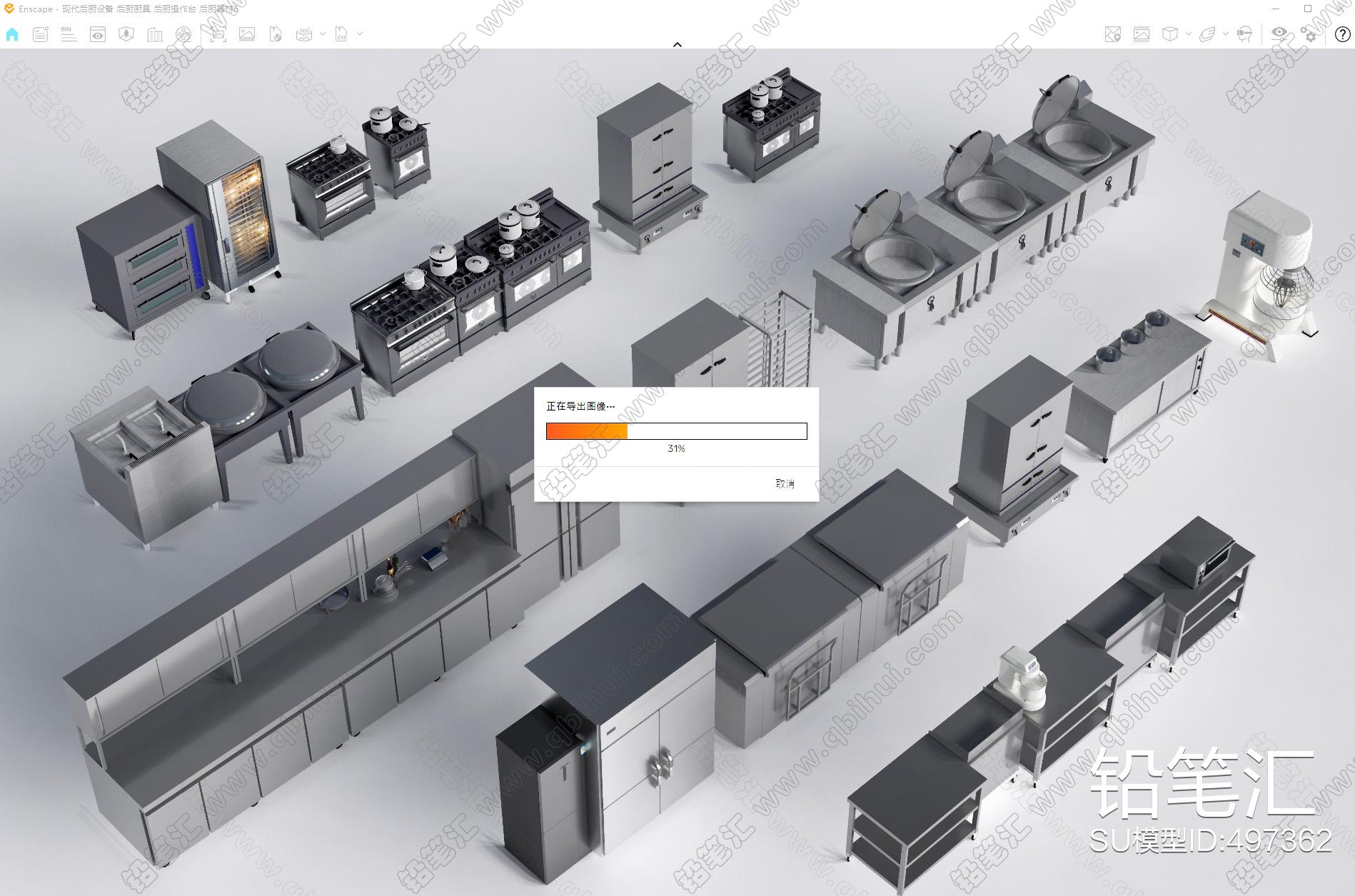Click the Export upload-check document icon
The image size is (1355, 896).
coord(276,34)
